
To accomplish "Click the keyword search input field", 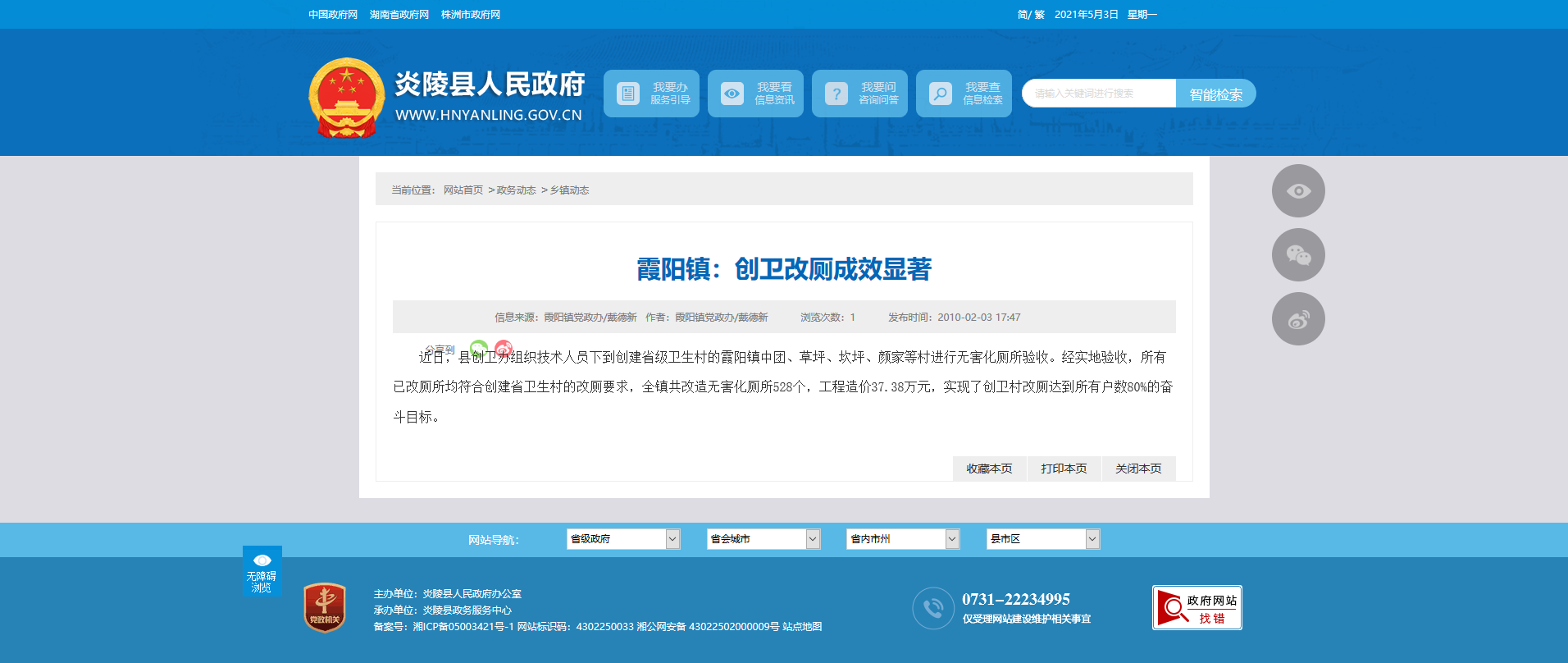I will (x=1099, y=94).
